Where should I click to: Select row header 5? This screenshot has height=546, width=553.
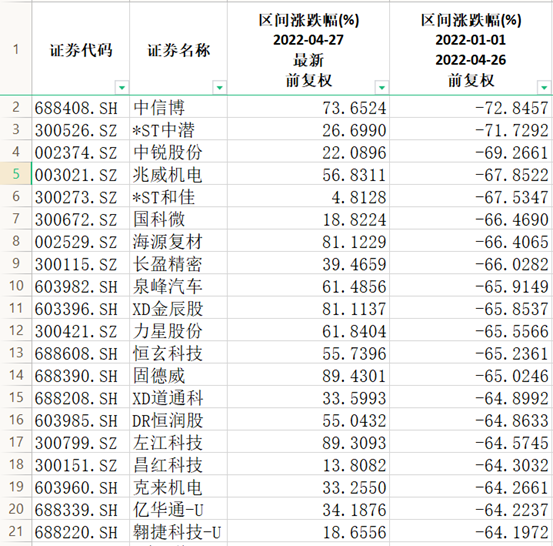(x=16, y=174)
